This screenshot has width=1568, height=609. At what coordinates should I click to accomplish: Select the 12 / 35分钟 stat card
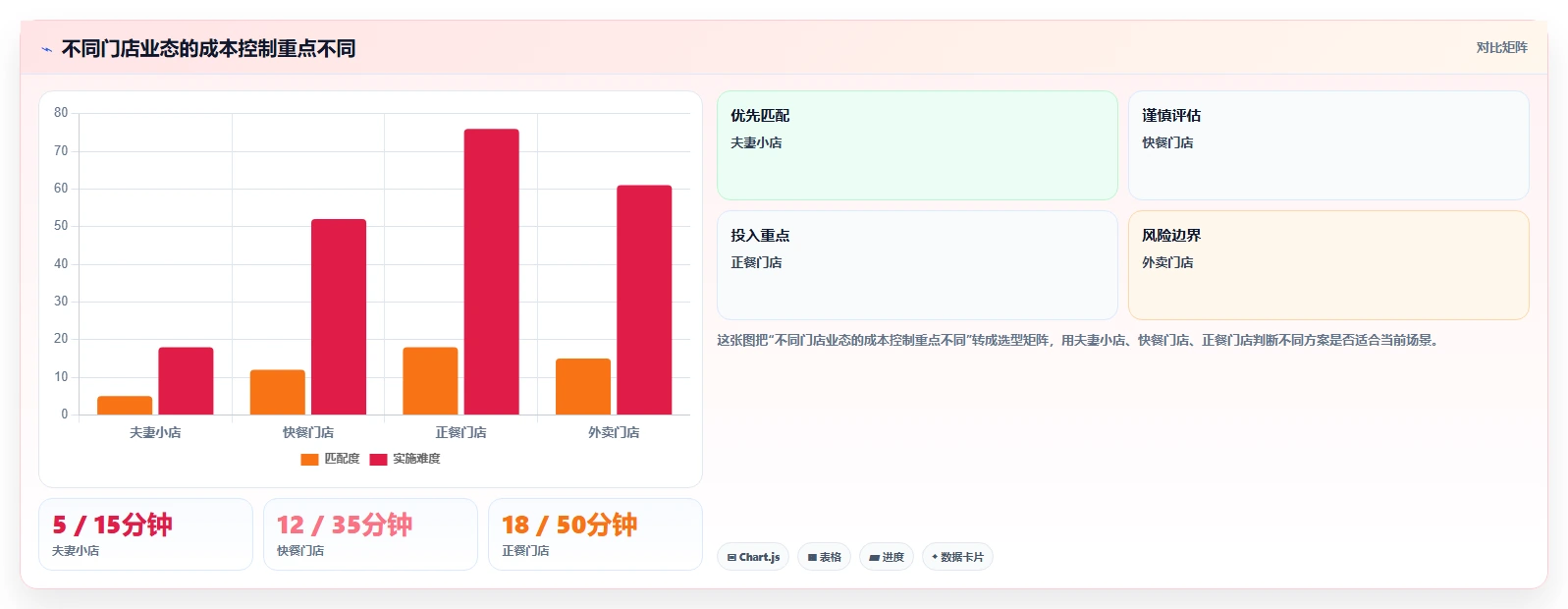[x=370, y=534]
